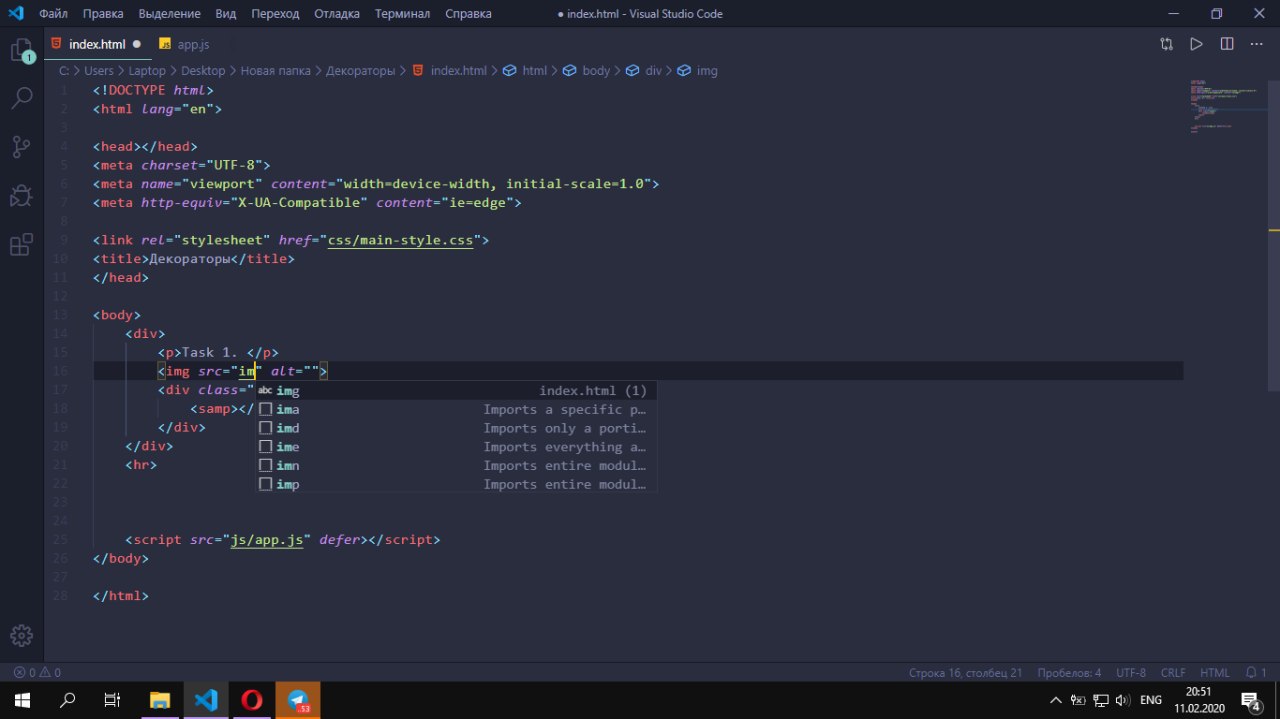The height and width of the screenshot is (719, 1280).
Task: Open the js/app.js link in code
Action: pos(267,539)
